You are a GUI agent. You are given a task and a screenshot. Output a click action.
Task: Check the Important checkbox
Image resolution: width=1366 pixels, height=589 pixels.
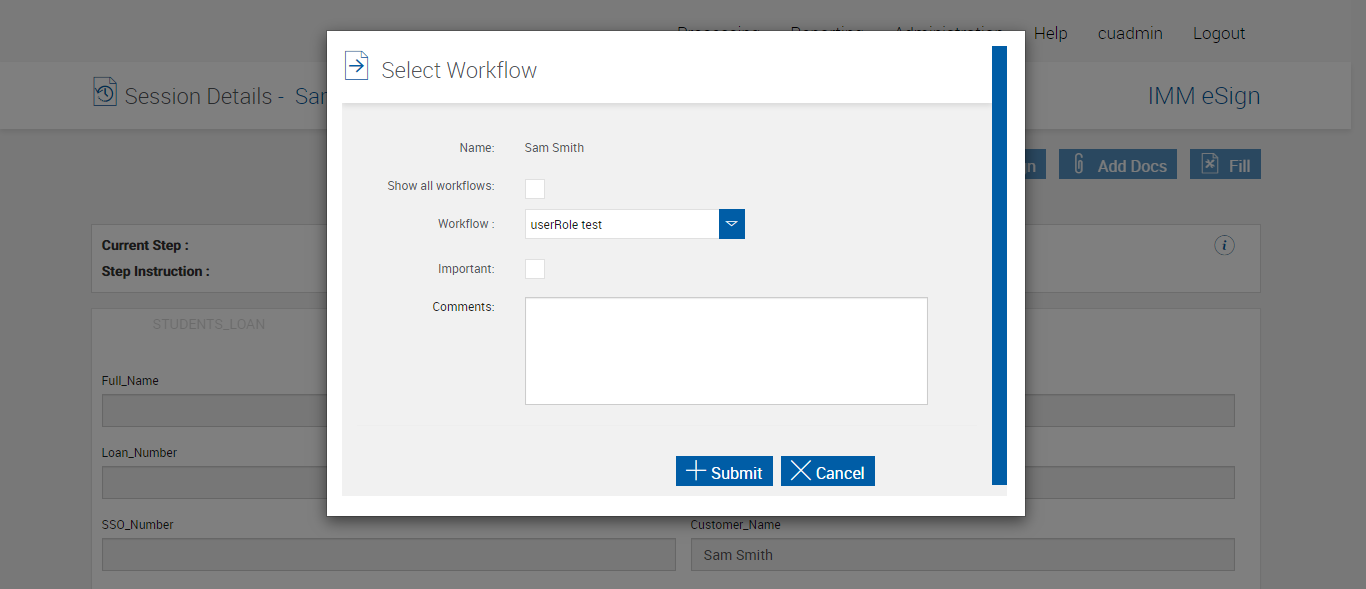[535, 269]
